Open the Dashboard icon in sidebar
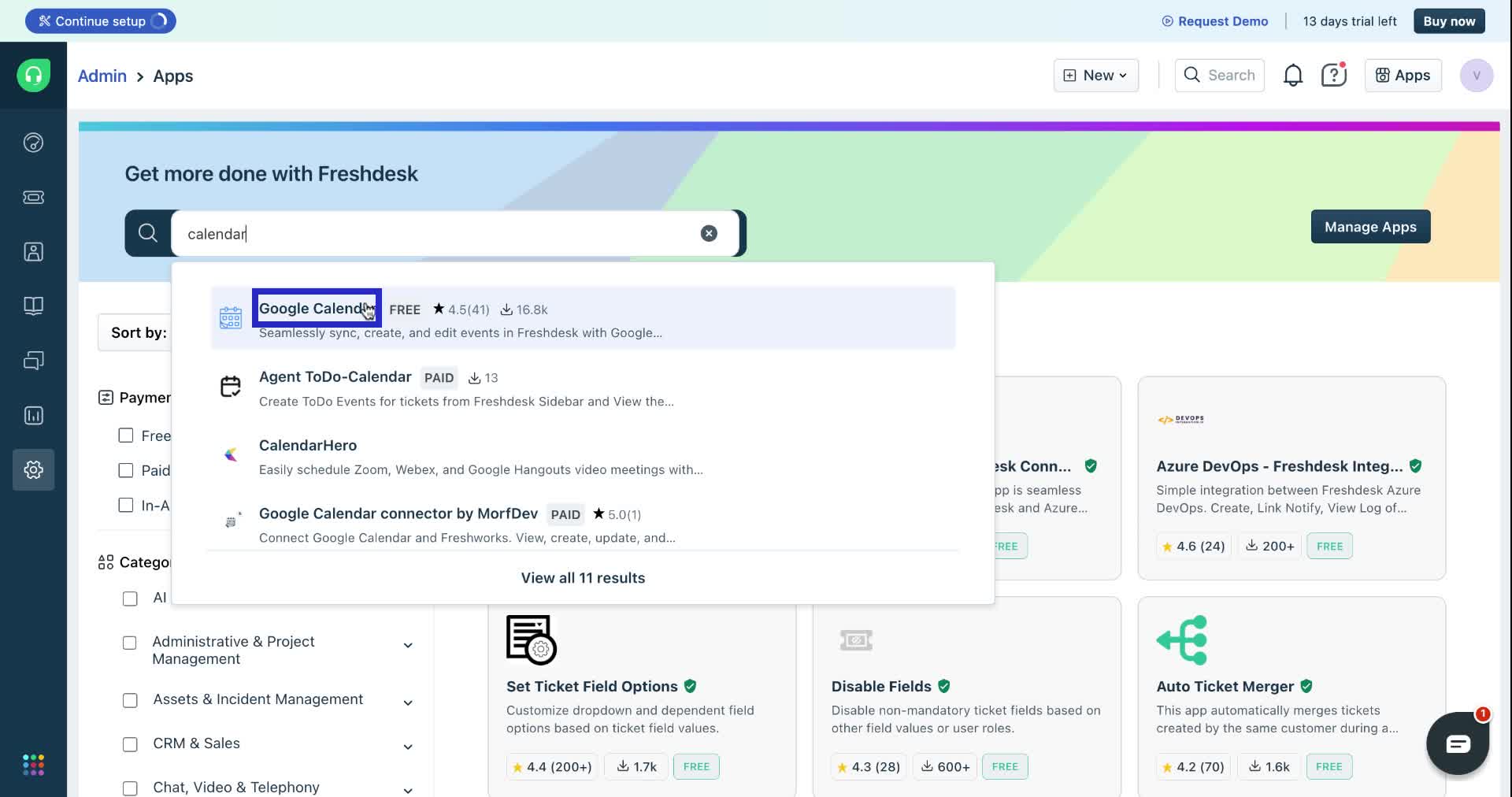Viewport: 1512px width, 797px height. (33, 143)
